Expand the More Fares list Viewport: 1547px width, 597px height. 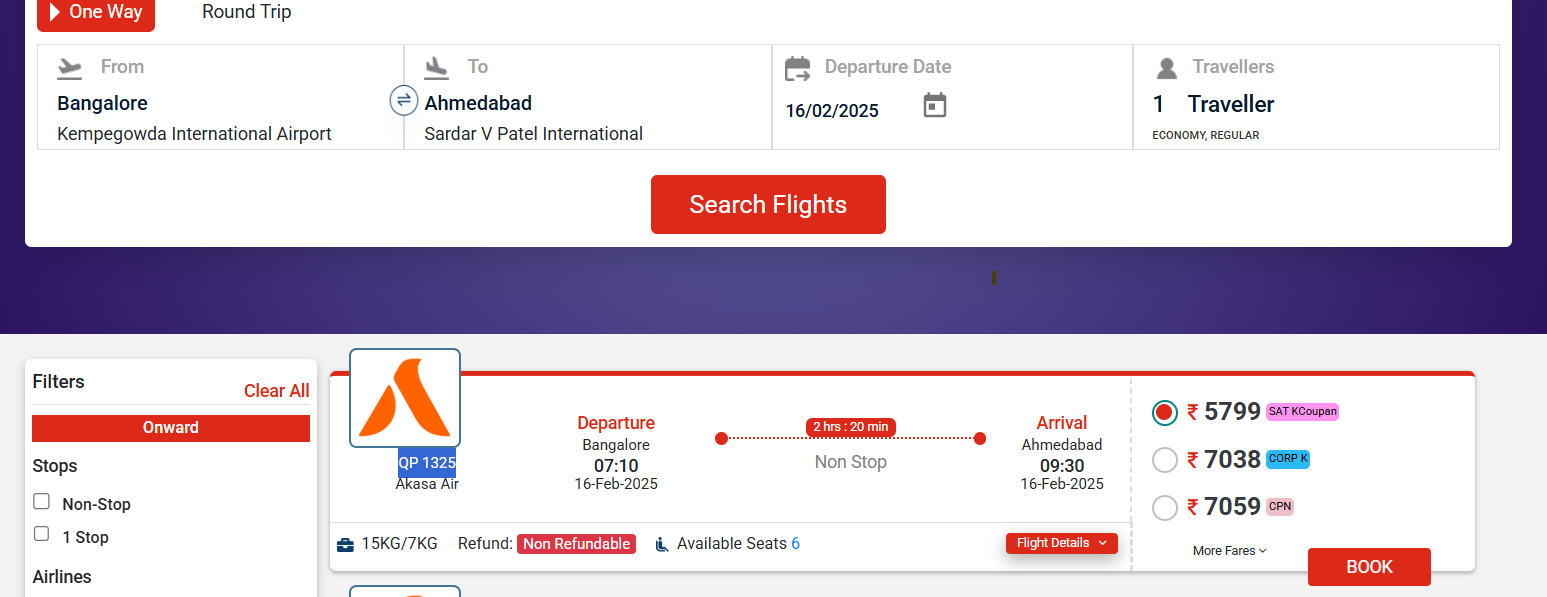(1229, 551)
